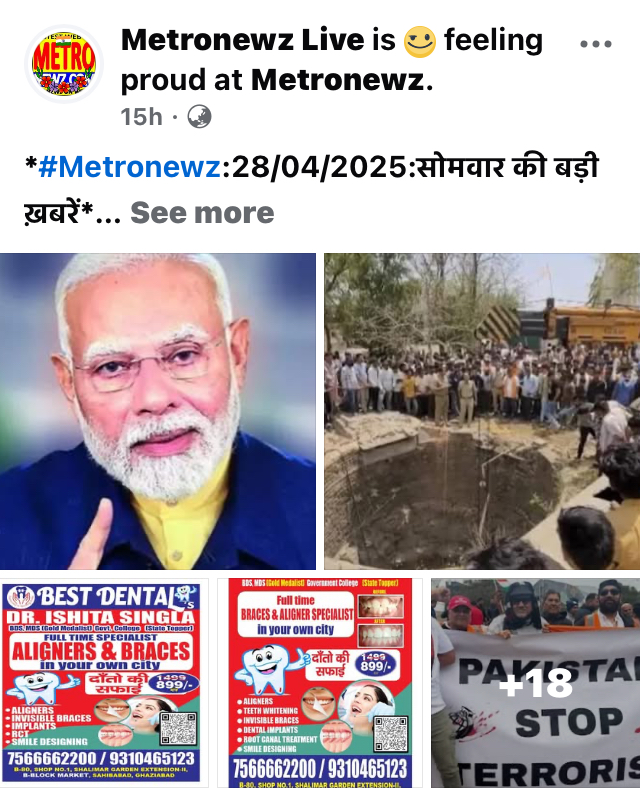The image size is (640, 788).
Task: Open Metronewz Live profile picture
Action: click(64, 64)
